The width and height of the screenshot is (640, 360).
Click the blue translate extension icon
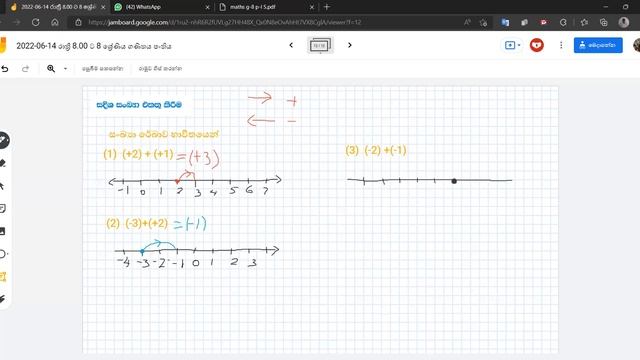tap(505, 22)
